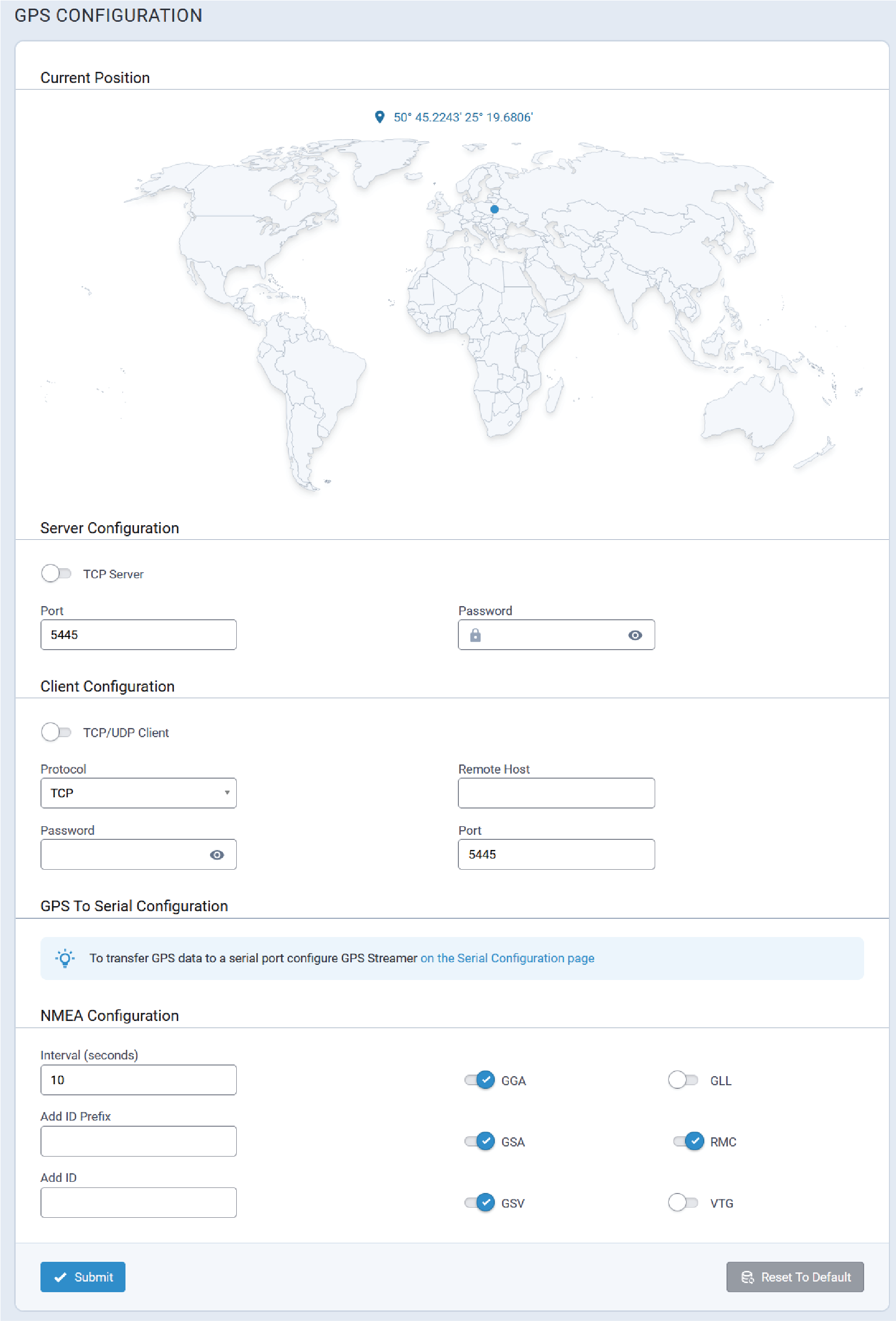The width and height of the screenshot is (896, 1321).
Task: Open the Protocol dropdown showing TCP
Action: [138, 793]
